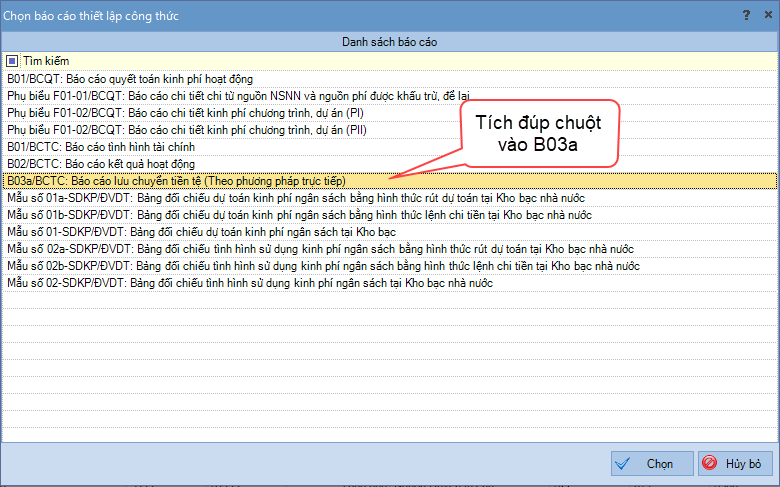The width and height of the screenshot is (780, 487).
Task: Select B01/BCQT báo cáo quyết toán kinh phí
Action: [x=130, y=78]
